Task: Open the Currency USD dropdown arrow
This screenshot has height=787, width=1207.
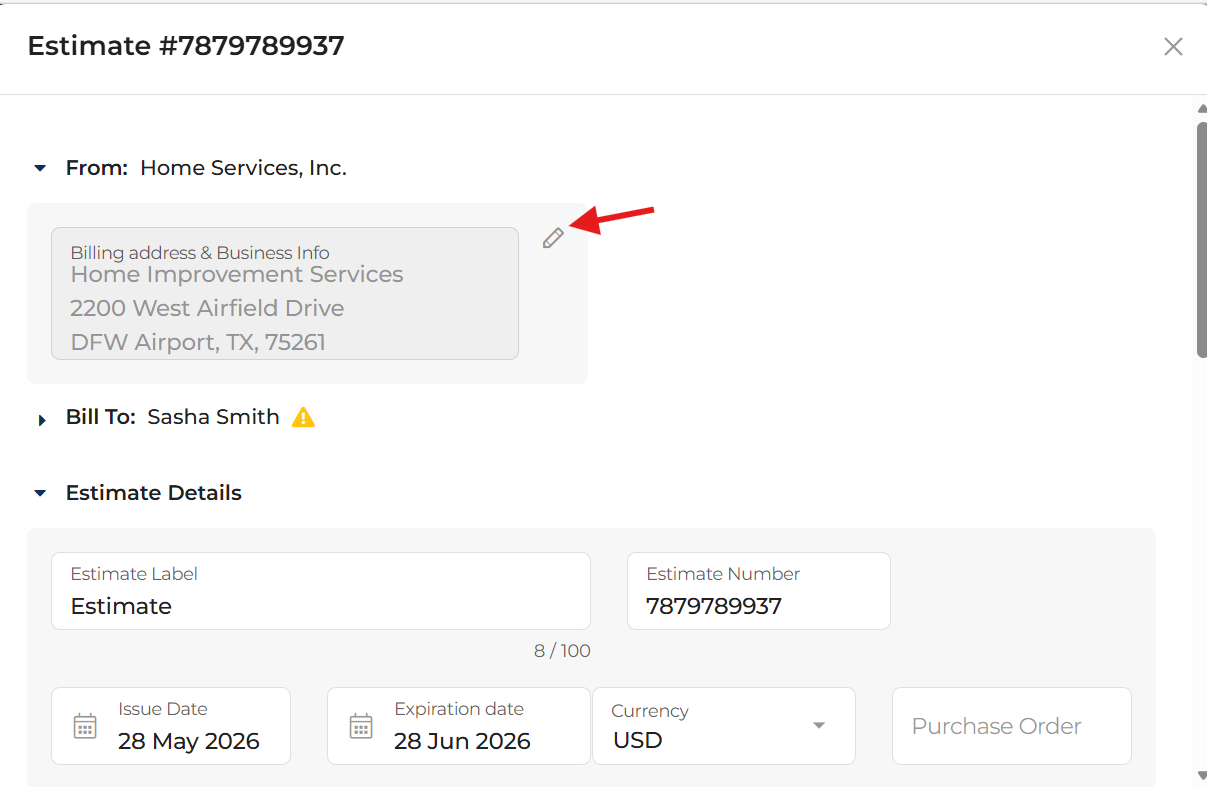Action: click(x=819, y=726)
